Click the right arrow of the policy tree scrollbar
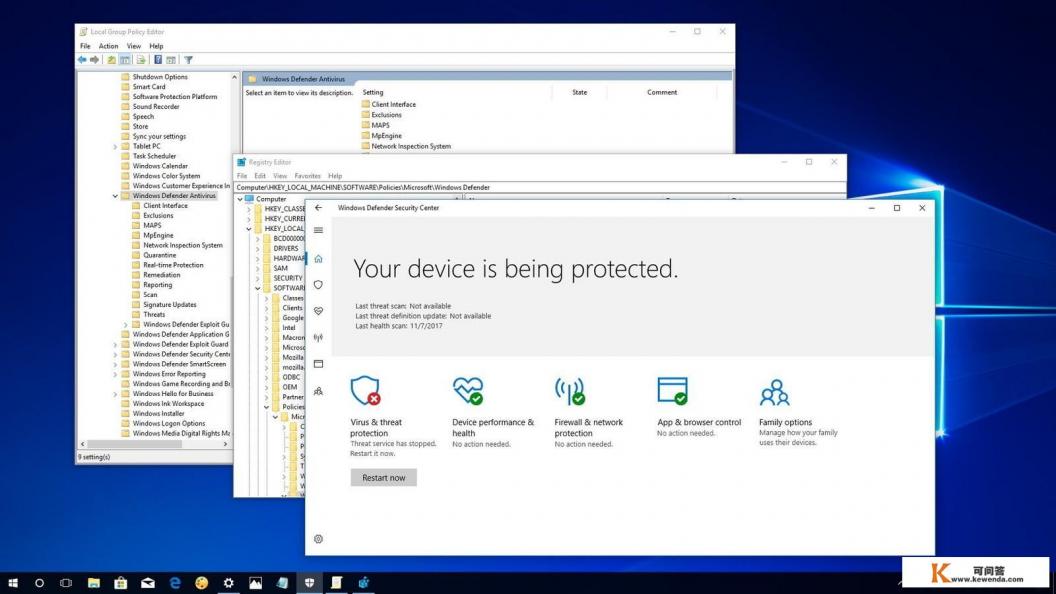The width and height of the screenshot is (1056, 594). pyautogui.click(x=226, y=444)
